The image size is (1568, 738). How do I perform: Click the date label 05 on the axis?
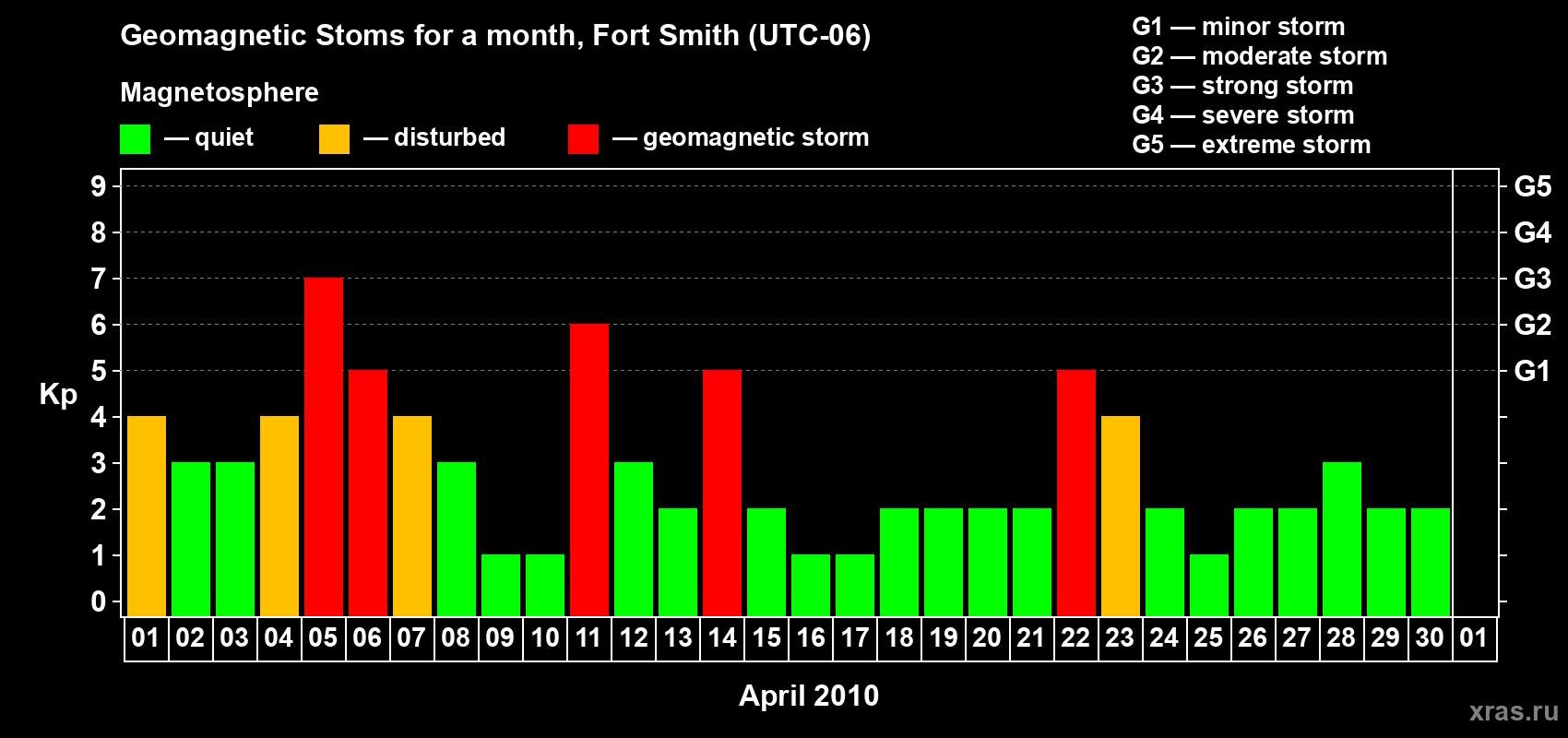pos(323,638)
